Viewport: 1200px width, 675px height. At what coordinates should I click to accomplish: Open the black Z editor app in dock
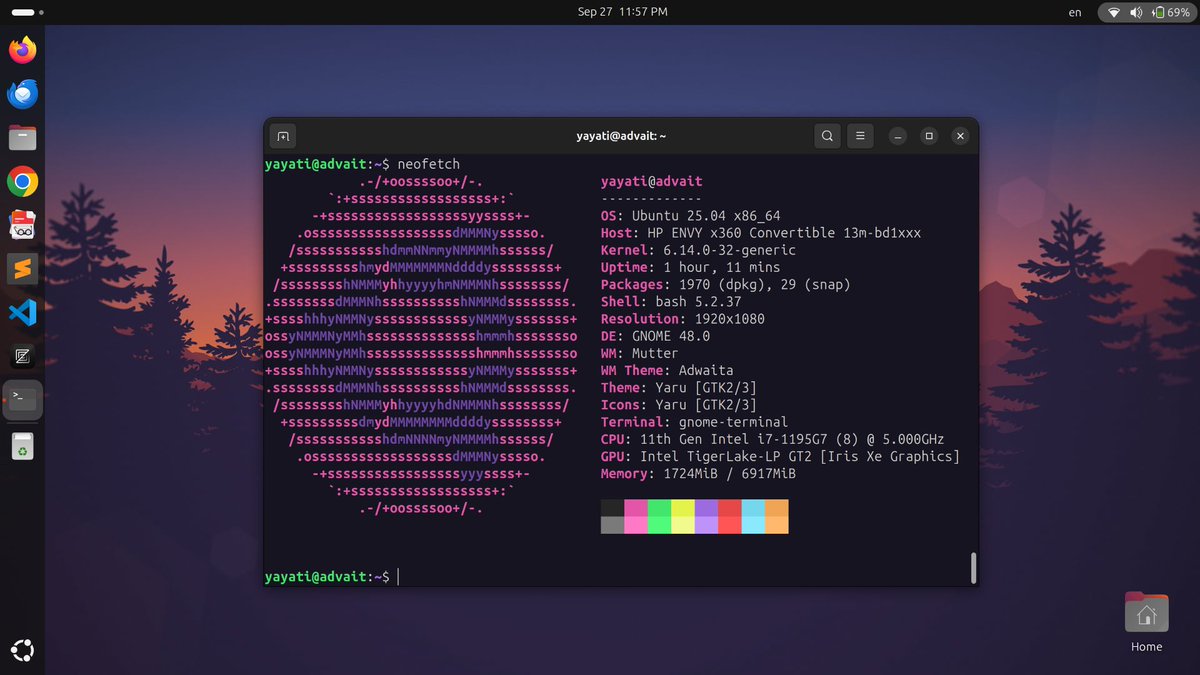pyautogui.click(x=22, y=356)
